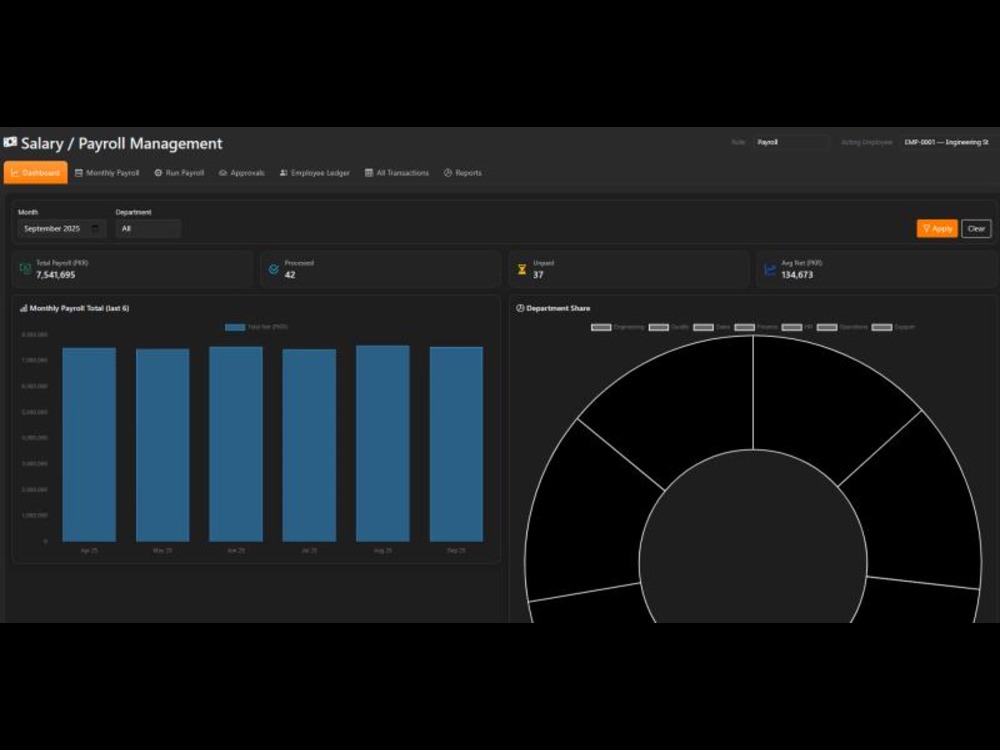The width and height of the screenshot is (1000, 750).
Task: Open the Role dropdown showing Payroll
Action: 791,142
